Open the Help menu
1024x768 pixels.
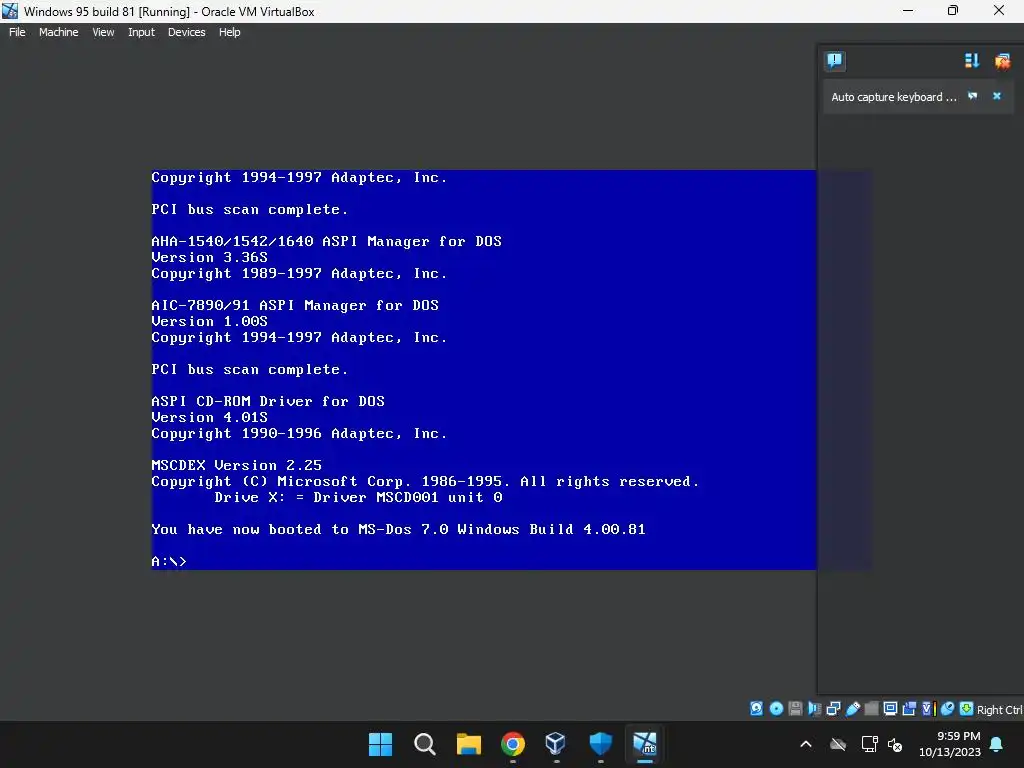point(229,32)
